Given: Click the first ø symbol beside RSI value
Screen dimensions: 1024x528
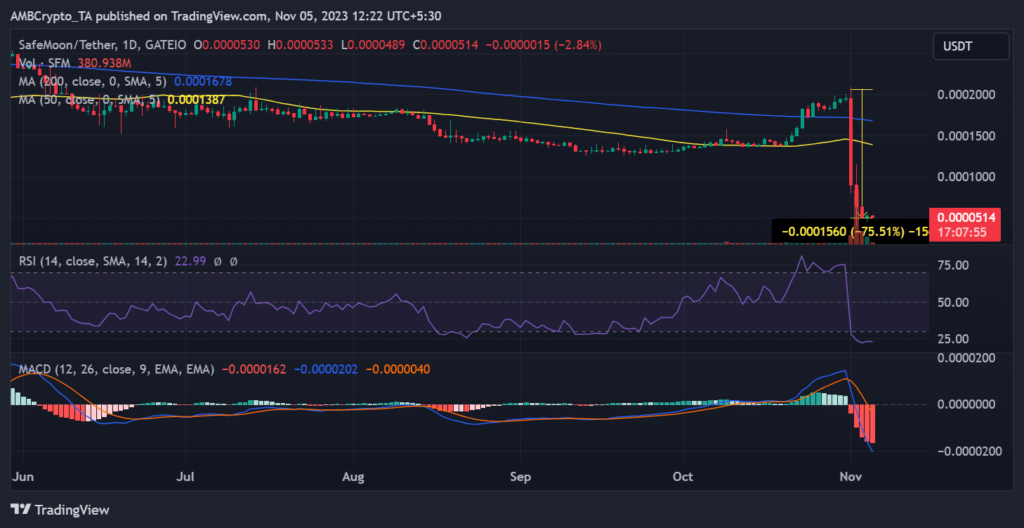Looking at the screenshot, I should [x=217, y=262].
